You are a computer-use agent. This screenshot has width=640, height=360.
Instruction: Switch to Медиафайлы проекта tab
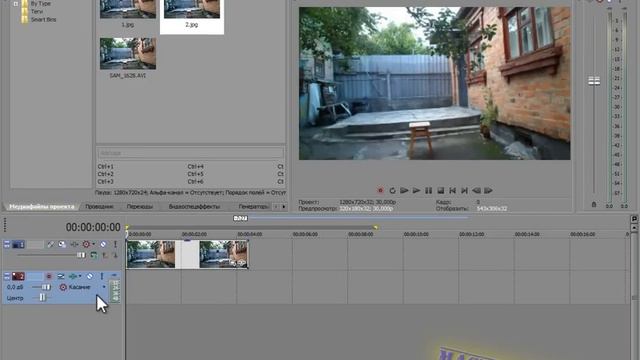[42, 207]
